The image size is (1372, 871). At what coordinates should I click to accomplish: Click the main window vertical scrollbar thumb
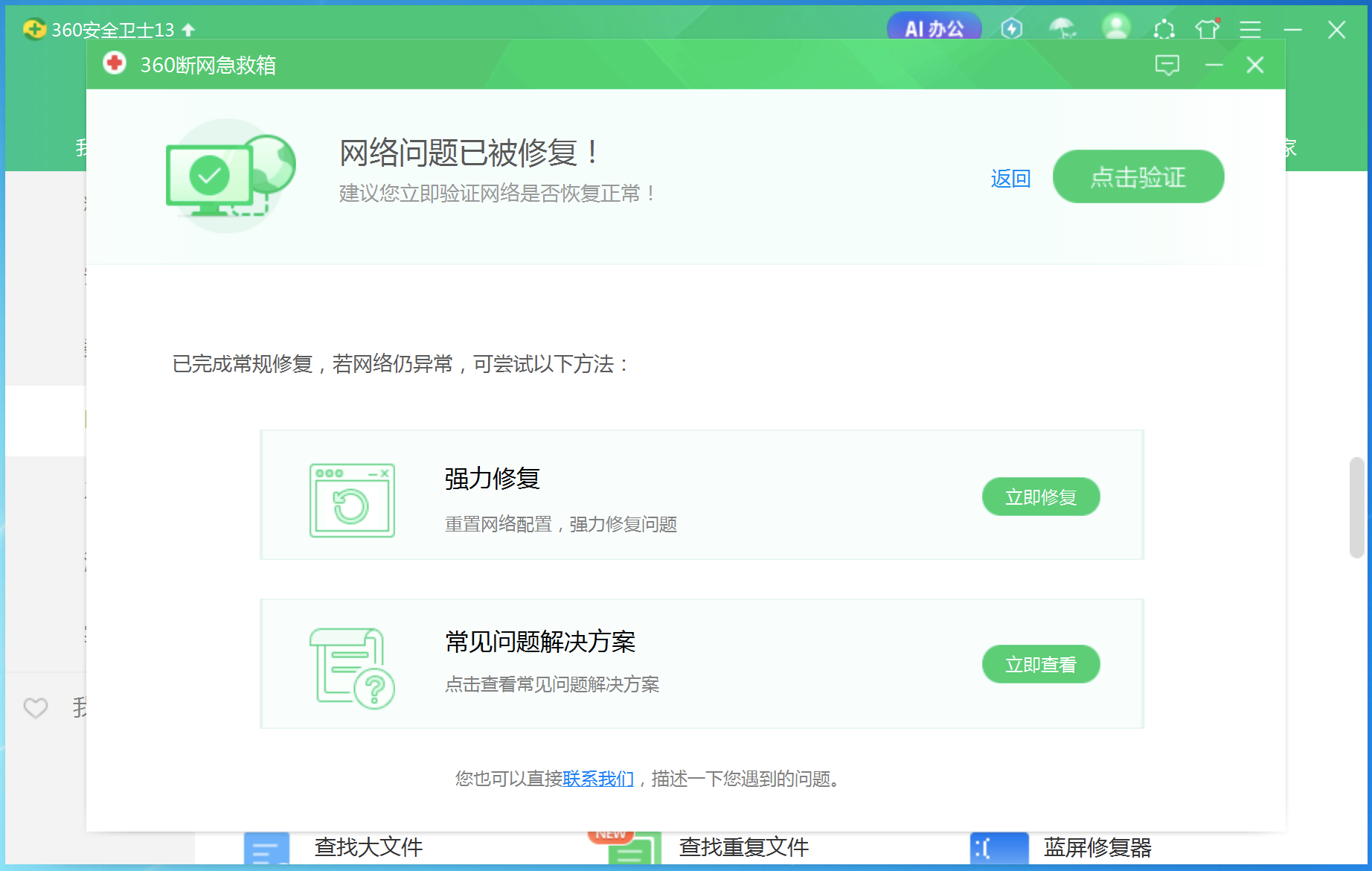(1357, 508)
